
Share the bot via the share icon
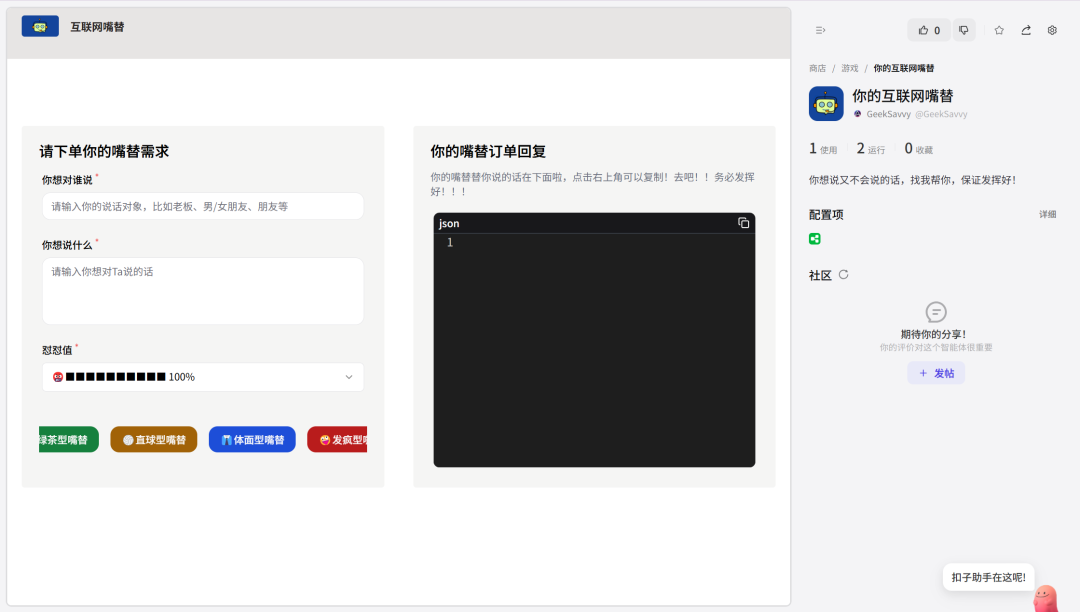(x=1026, y=30)
